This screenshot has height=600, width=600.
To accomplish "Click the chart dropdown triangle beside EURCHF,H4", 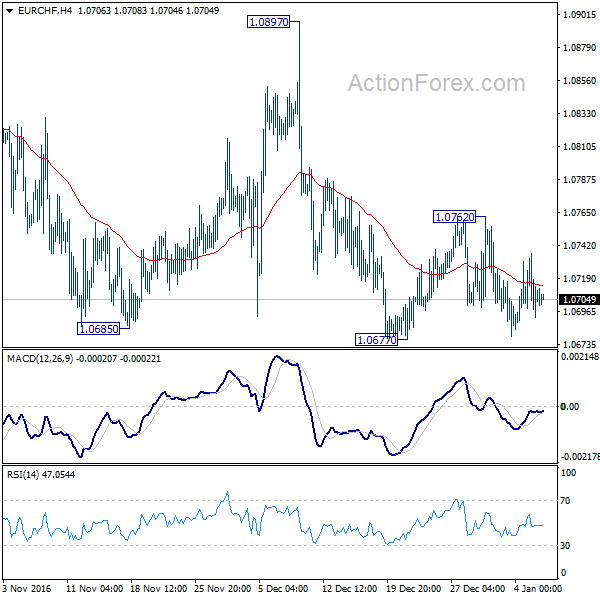I will tap(10, 11).
